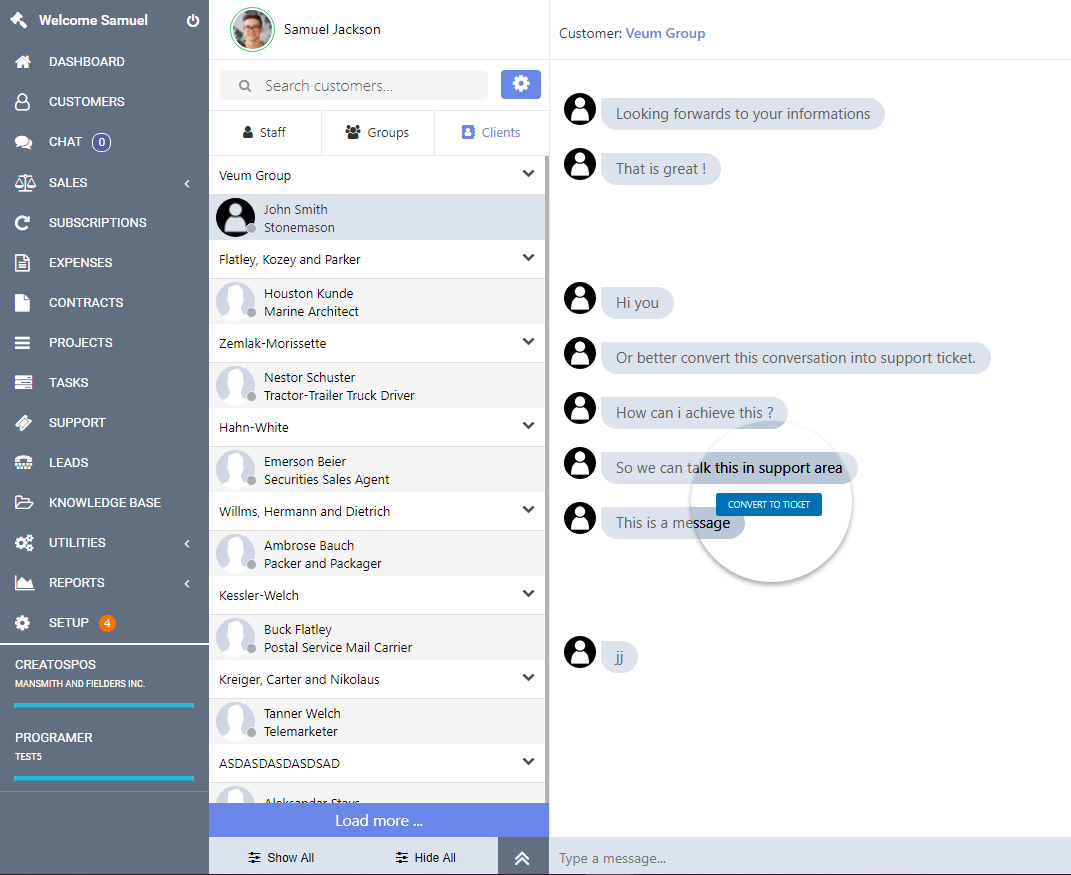Toggle Hide All at the bottom panel

(x=425, y=857)
